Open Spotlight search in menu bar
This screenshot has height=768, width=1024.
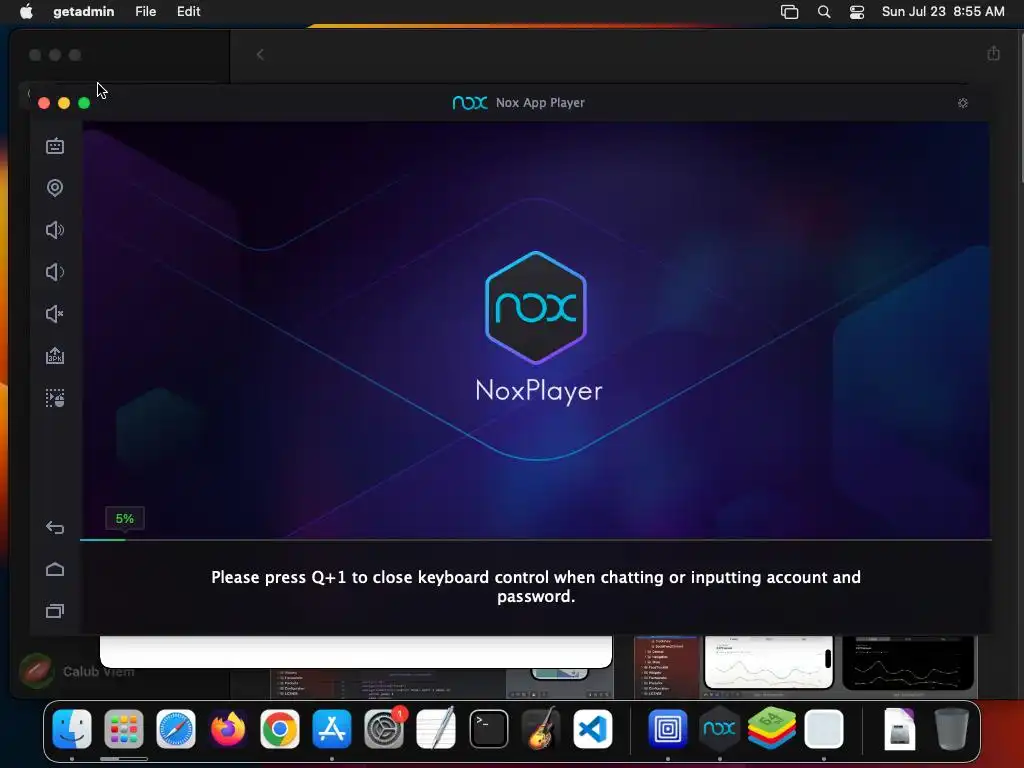pyautogui.click(x=824, y=12)
